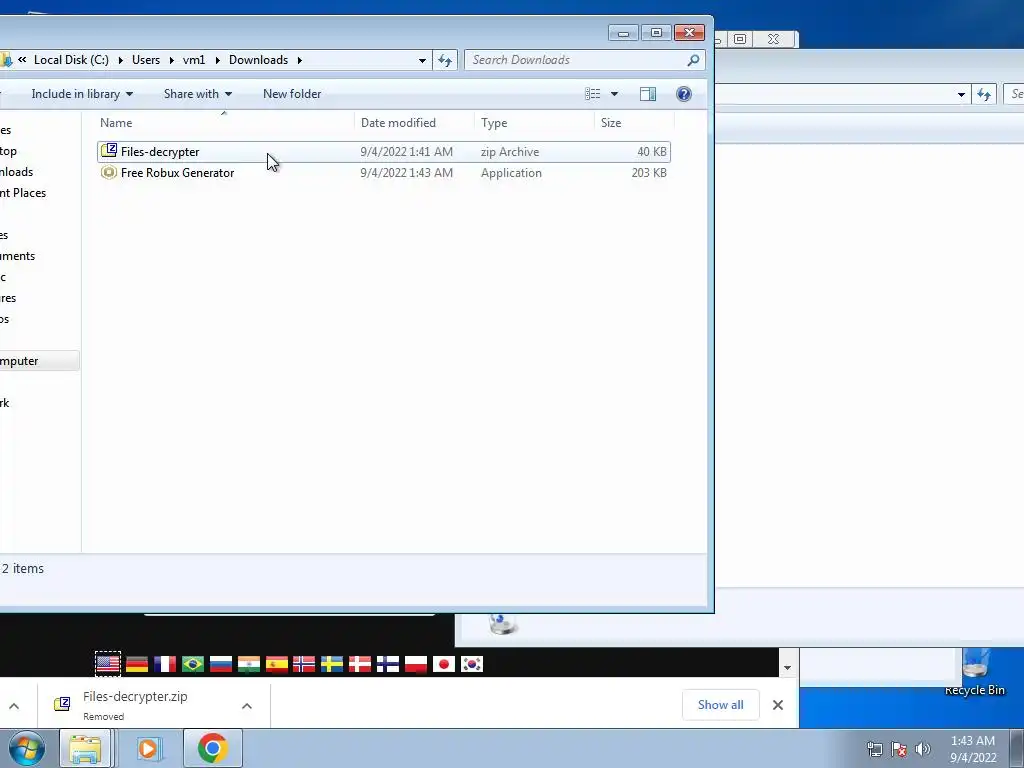Image resolution: width=1024 pixels, height=768 pixels.
Task: Go to vm1 breadcrumb folder
Action: pyautogui.click(x=194, y=60)
